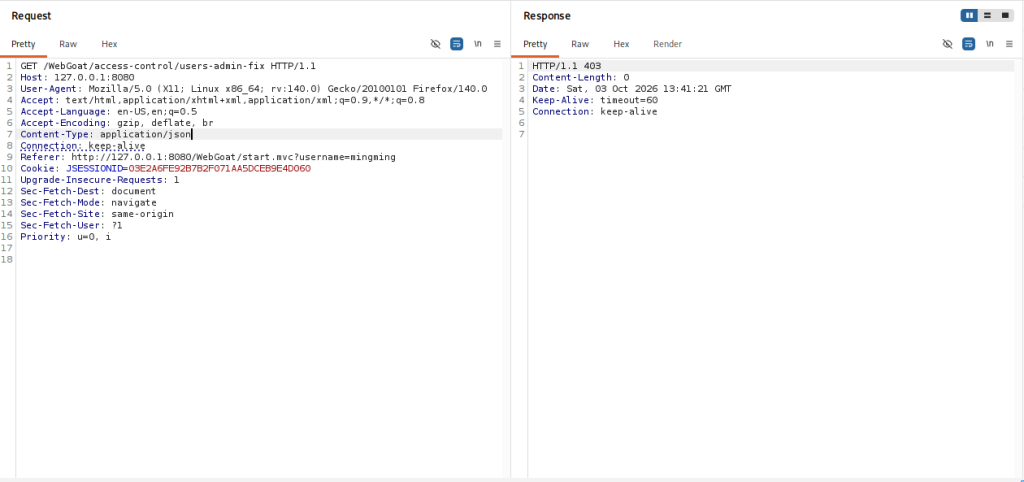Toggle Response panel pretty-print wrap icon
Image resolution: width=1024 pixels, height=482 pixels.
[x=968, y=44]
